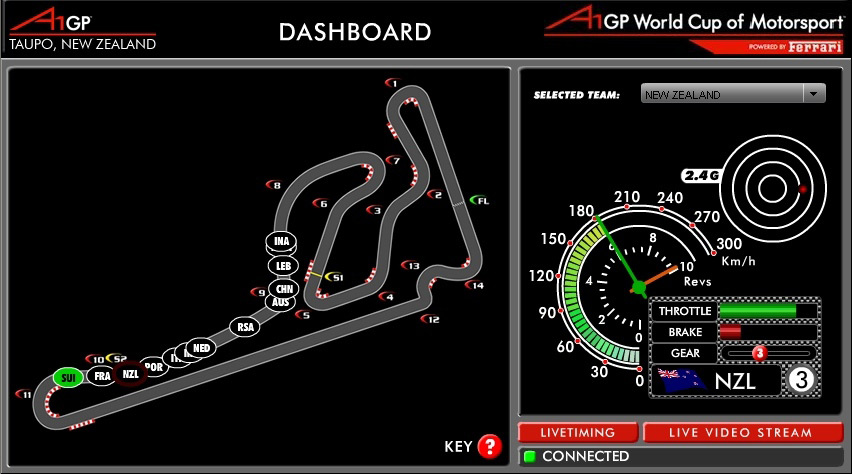Select the RSA car marker
Viewport: 852px width, 474px height.
pyautogui.click(x=244, y=326)
